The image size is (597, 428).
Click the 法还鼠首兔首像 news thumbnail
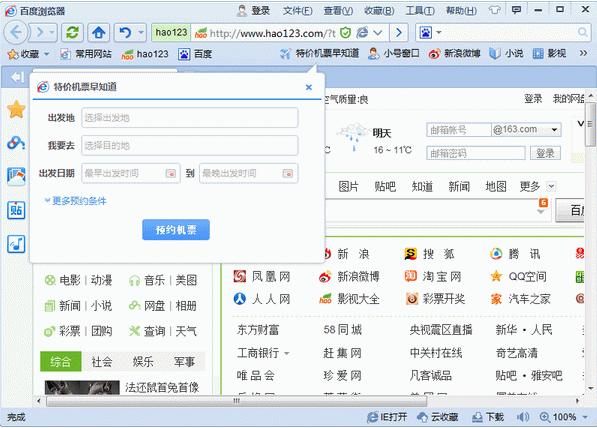pyautogui.click(x=82, y=387)
